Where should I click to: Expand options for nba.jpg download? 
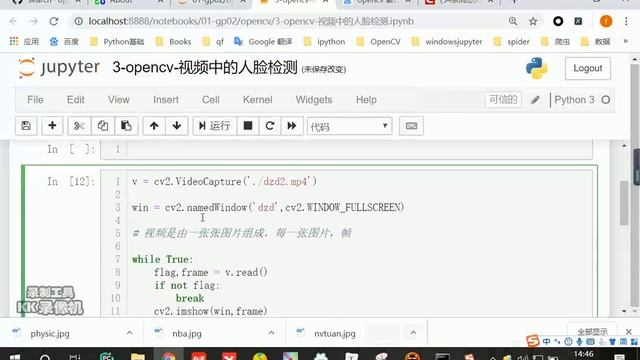point(271,333)
